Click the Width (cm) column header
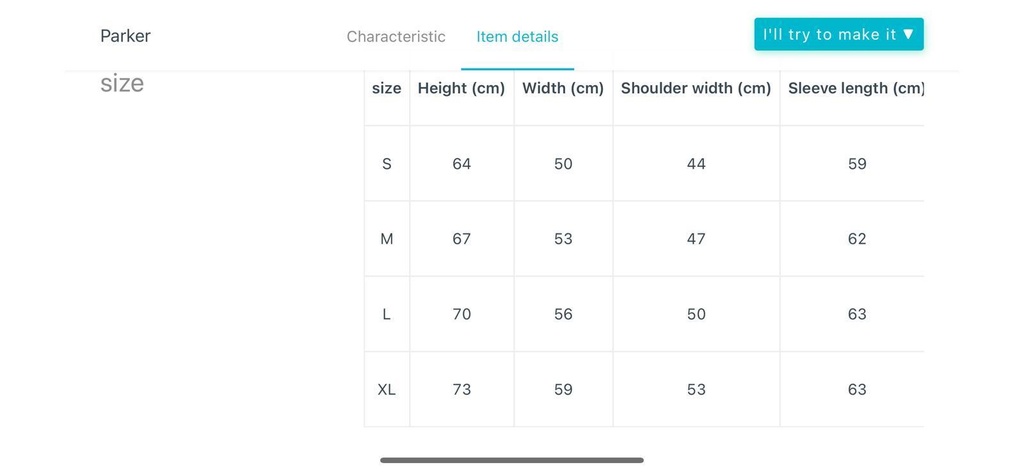Image resolution: width=1024 pixels, height=472 pixels. click(x=563, y=88)
